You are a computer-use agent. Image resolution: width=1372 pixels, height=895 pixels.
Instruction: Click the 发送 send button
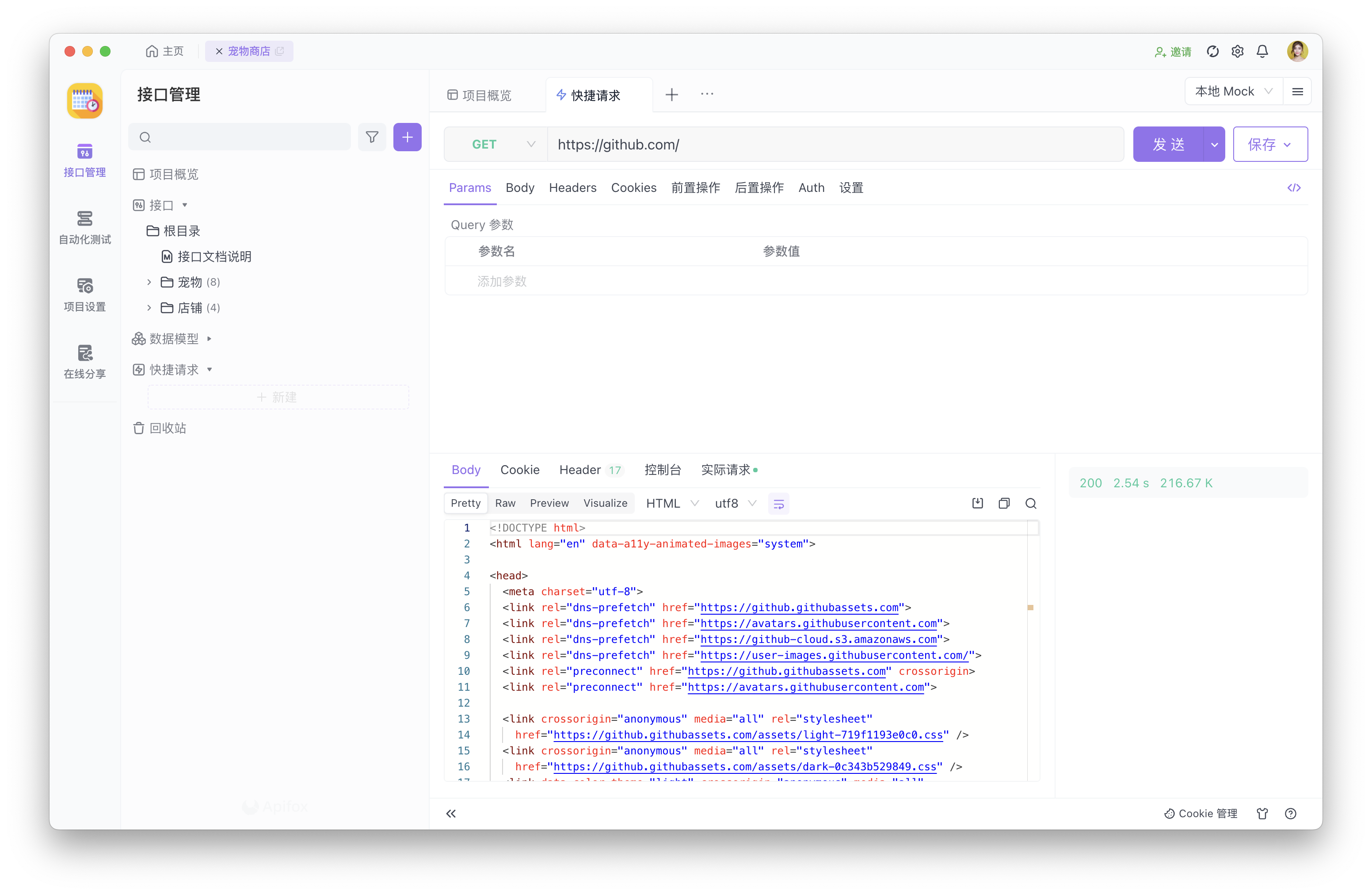click(1168, 144)
